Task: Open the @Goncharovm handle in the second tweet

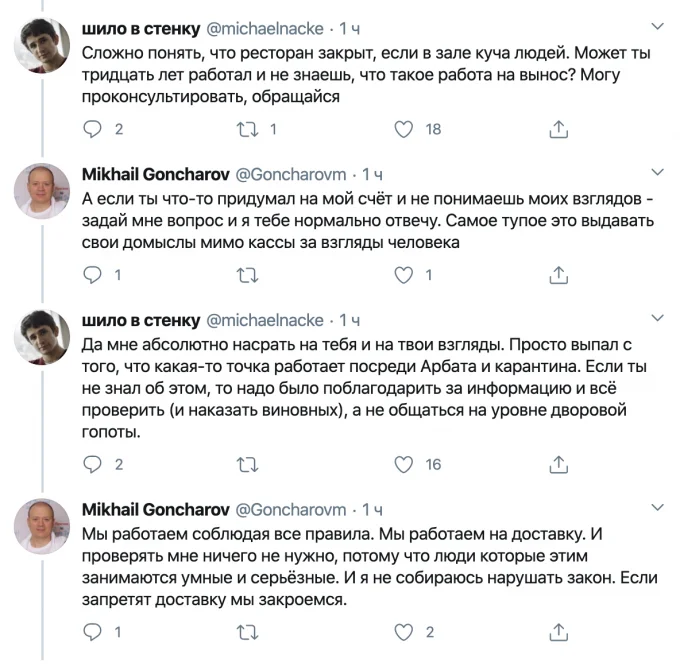Action: pyautogui.click(x=291, y=174)
